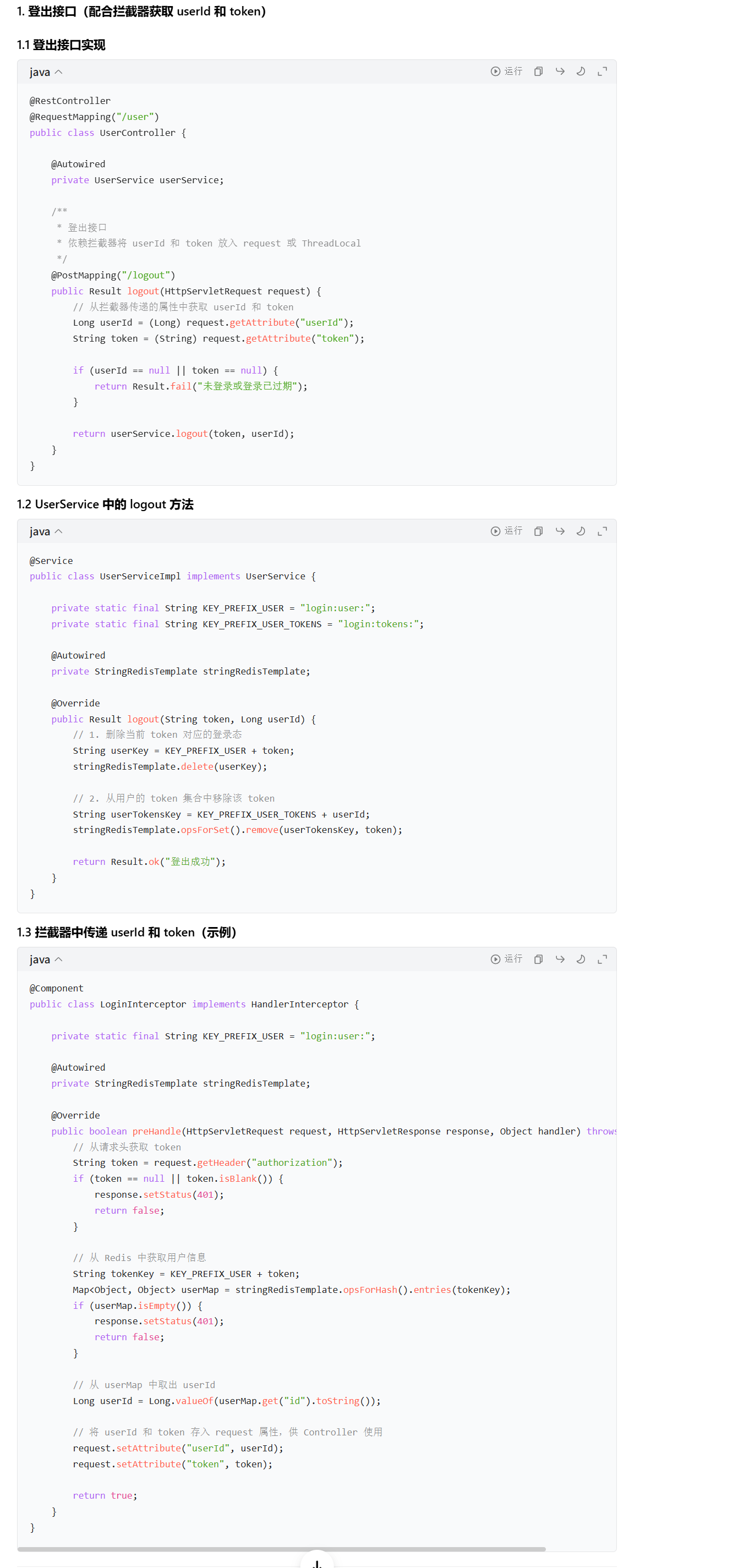Click 'public class UserServiceImpl implements UserService' line
This screenshot has width=733, height=1568.
click(173, 576)
